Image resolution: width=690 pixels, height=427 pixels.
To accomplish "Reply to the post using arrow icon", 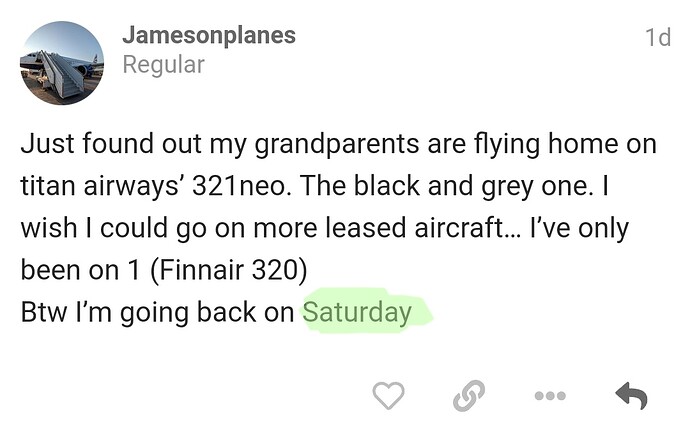I will 631,396.
